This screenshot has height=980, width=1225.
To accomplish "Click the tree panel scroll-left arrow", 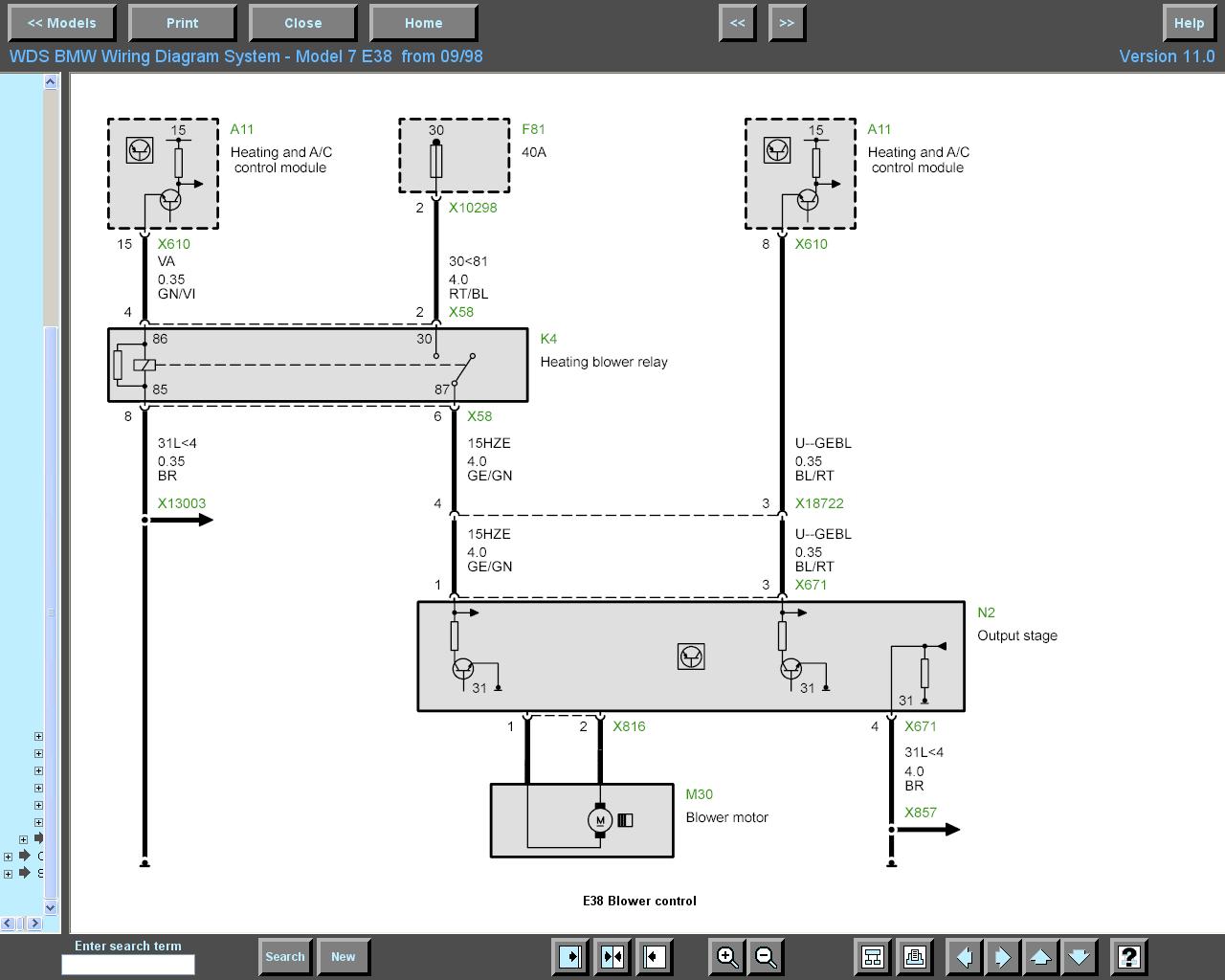I will 8,924.
